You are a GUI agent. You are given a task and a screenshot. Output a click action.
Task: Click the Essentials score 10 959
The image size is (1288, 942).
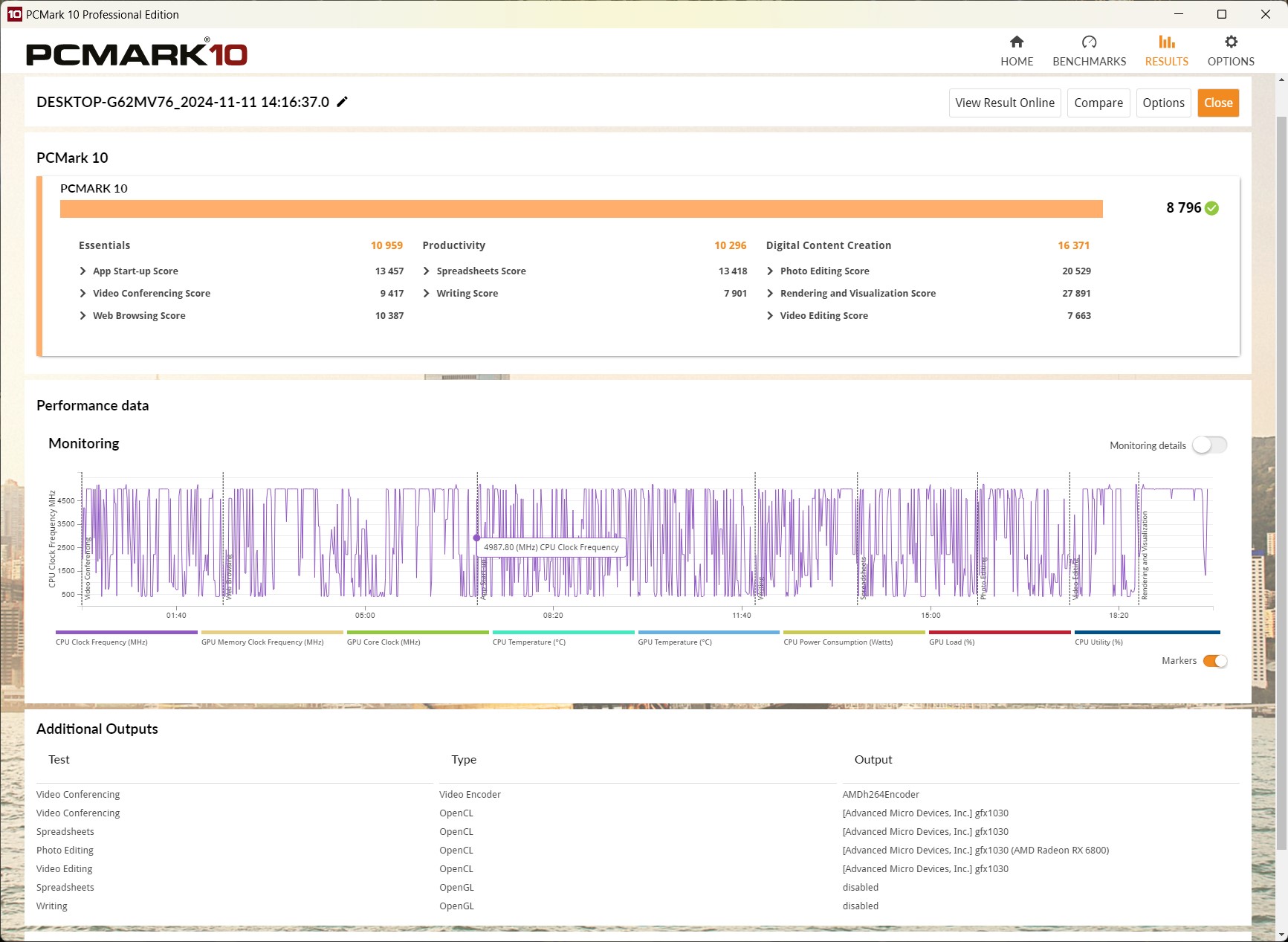click(386, 245)
